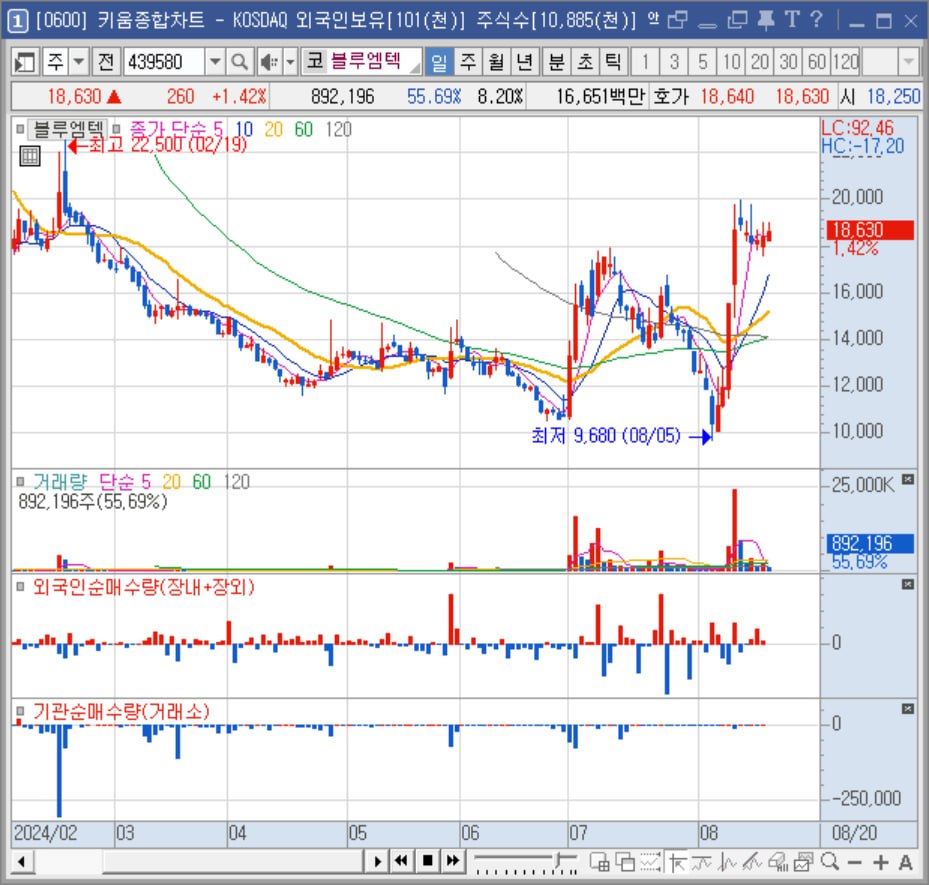The height and width of the screenshot is (885, 929).
Task: Click the candlestick wave chart icon
Action: [727, 862]
